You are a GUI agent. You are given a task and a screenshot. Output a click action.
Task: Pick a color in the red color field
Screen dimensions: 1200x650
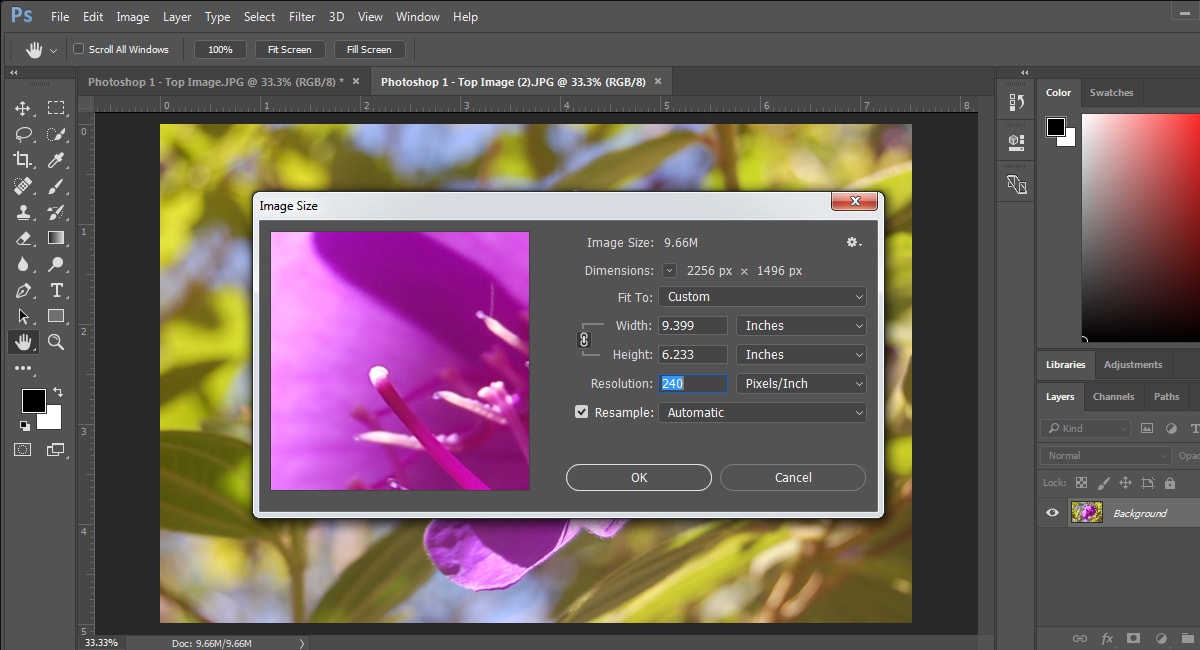1141,226
